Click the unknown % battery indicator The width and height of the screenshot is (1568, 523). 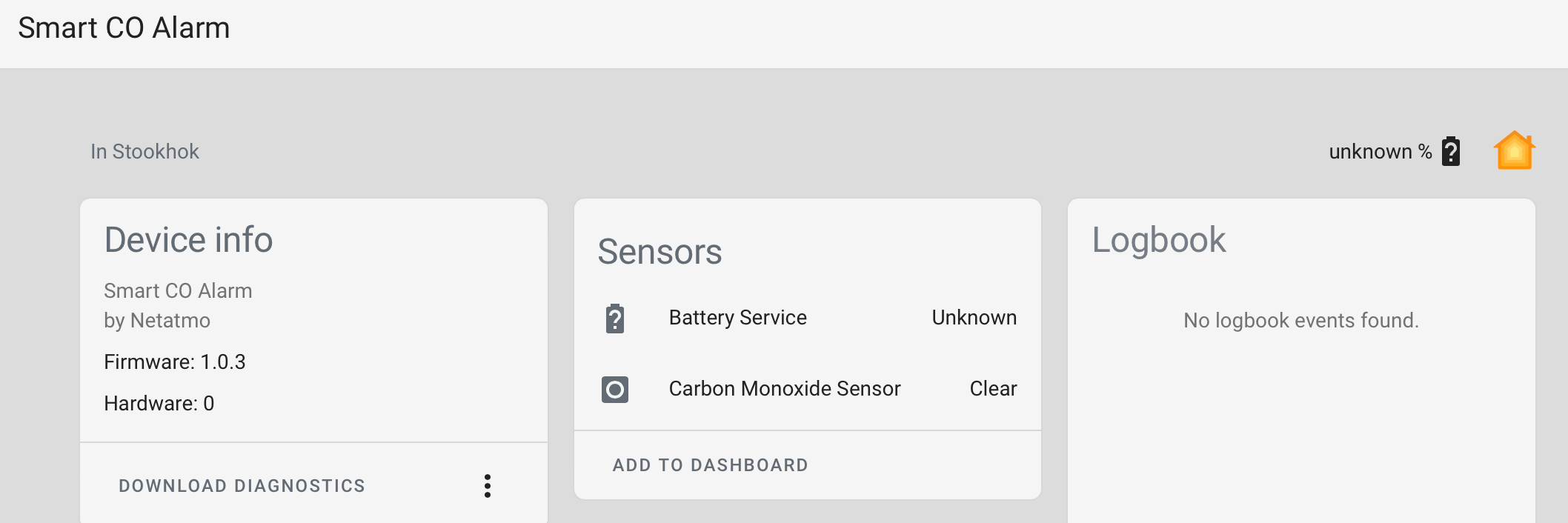[x=1381, y=150]
